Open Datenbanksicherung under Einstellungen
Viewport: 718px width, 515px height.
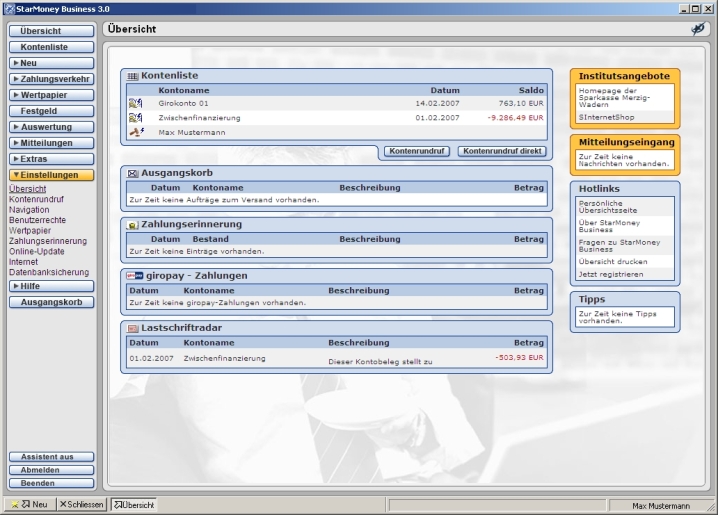49,272
